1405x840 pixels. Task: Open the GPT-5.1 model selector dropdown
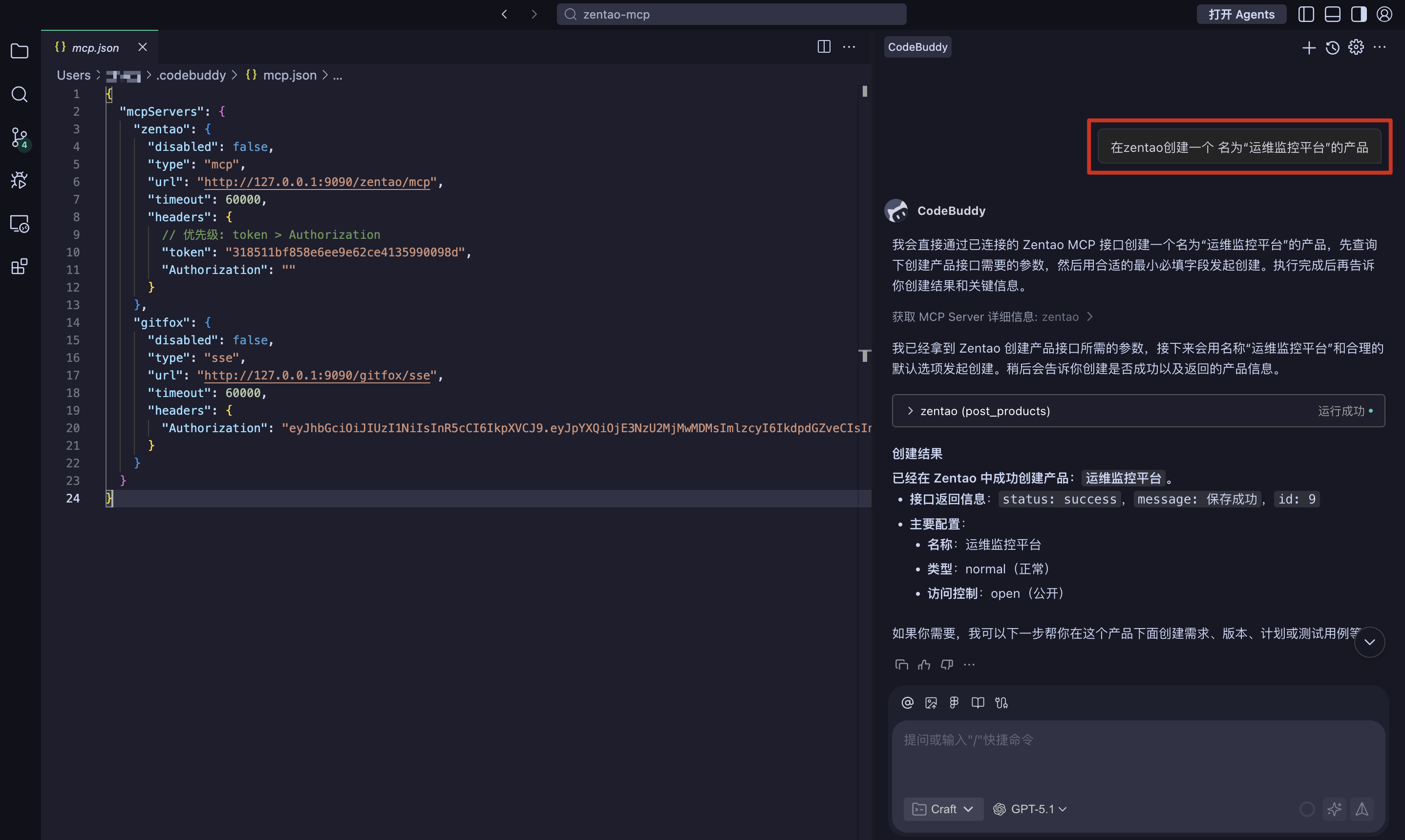(x=1030, y=809)
